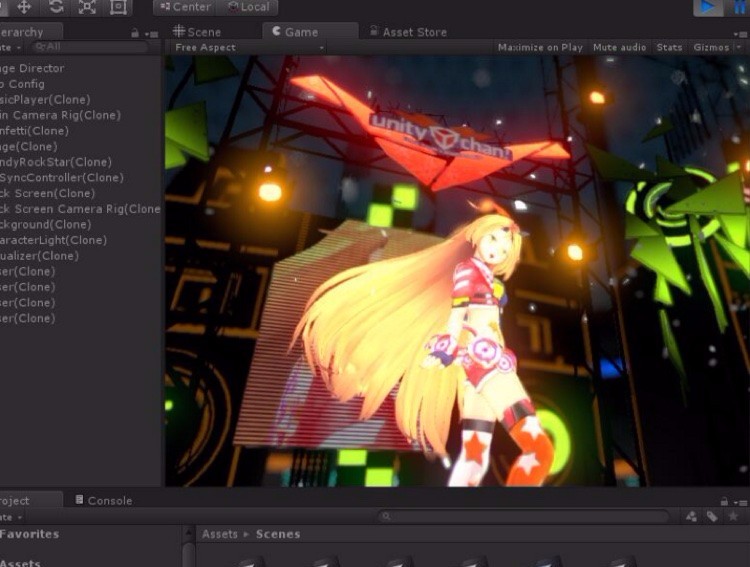Toggle Gizmos in Game view
Viewport: 750px width, 567px height.
(711, 47)
